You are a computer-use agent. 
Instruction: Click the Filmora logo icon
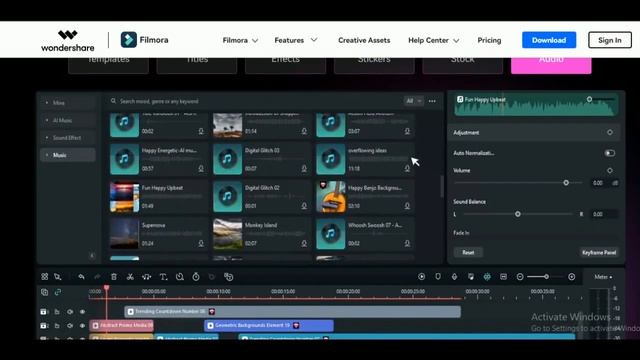tap(129, 40)
